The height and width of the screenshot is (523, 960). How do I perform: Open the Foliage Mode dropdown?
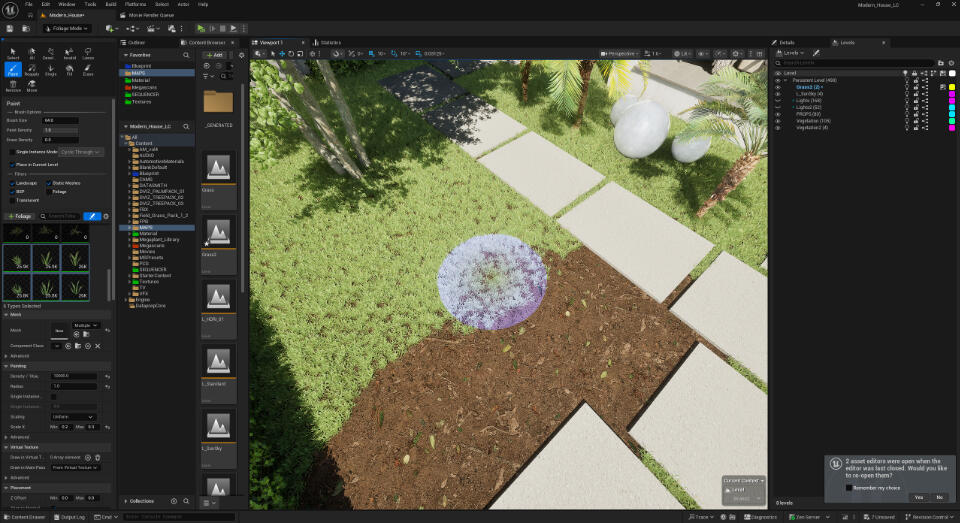pos(67,28)
